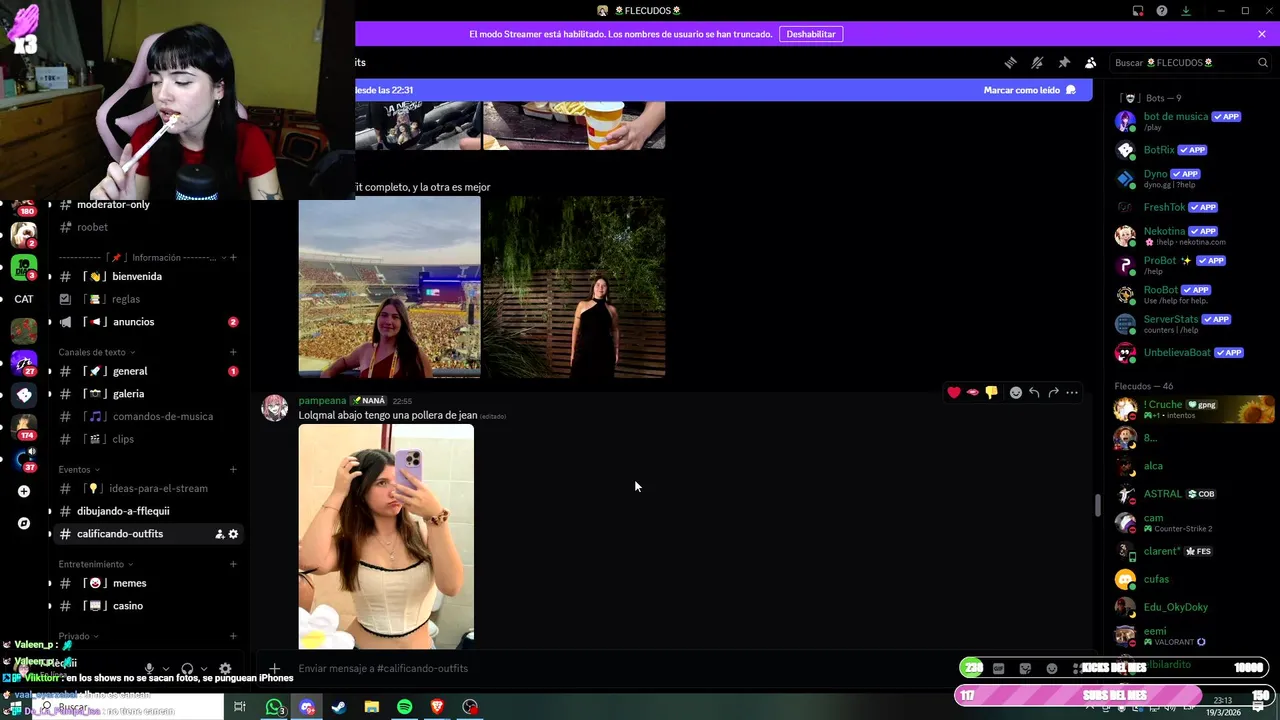Toggle channel notification bell mute
This screenshot has width=1280, height=720.
(1037, 62)
